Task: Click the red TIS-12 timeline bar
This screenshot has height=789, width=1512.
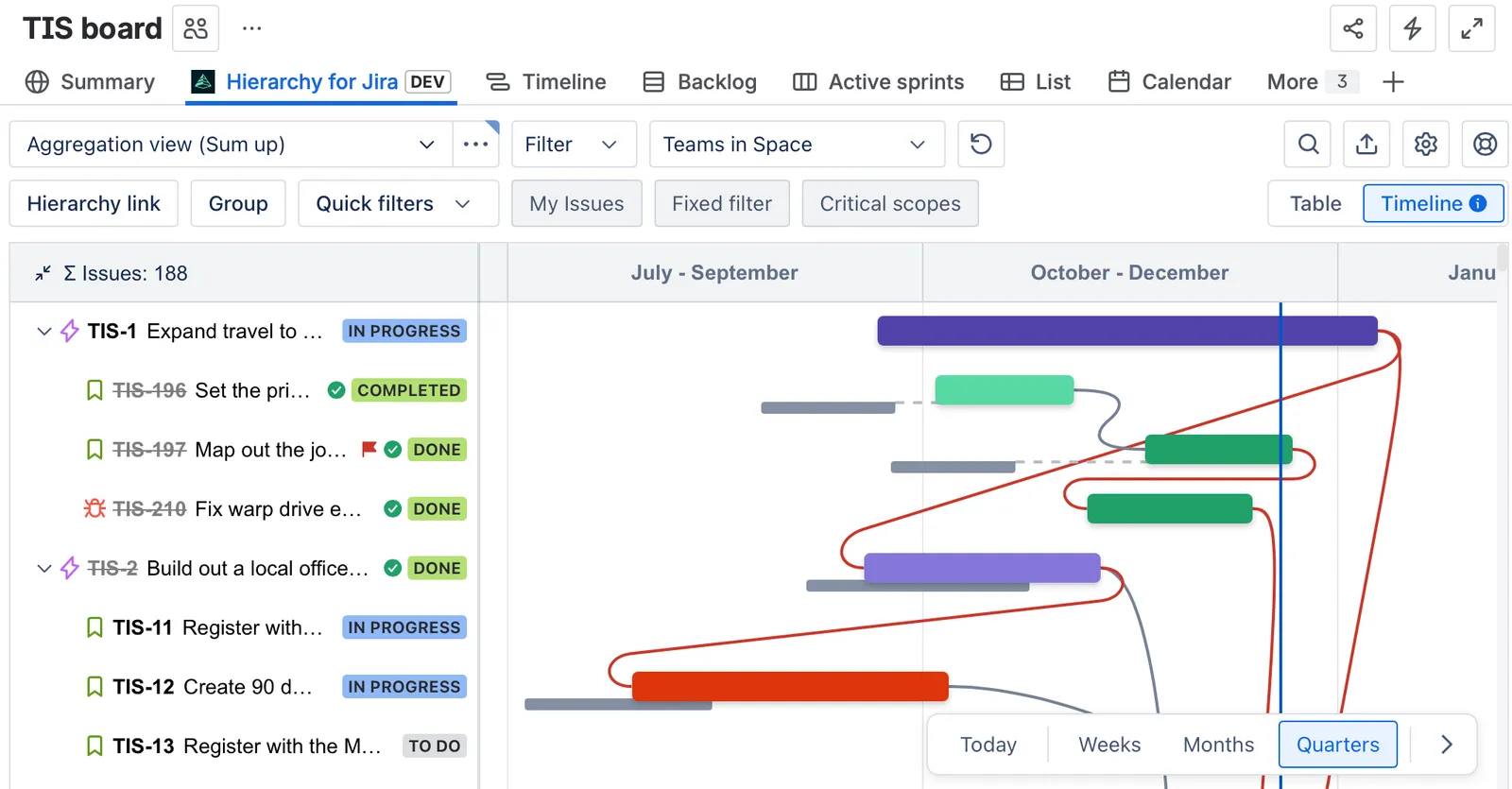Action: tap(790, 686)
